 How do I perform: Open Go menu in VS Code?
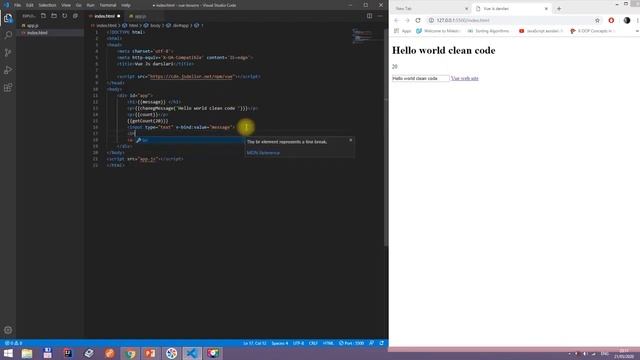click(x=78, y=5)
